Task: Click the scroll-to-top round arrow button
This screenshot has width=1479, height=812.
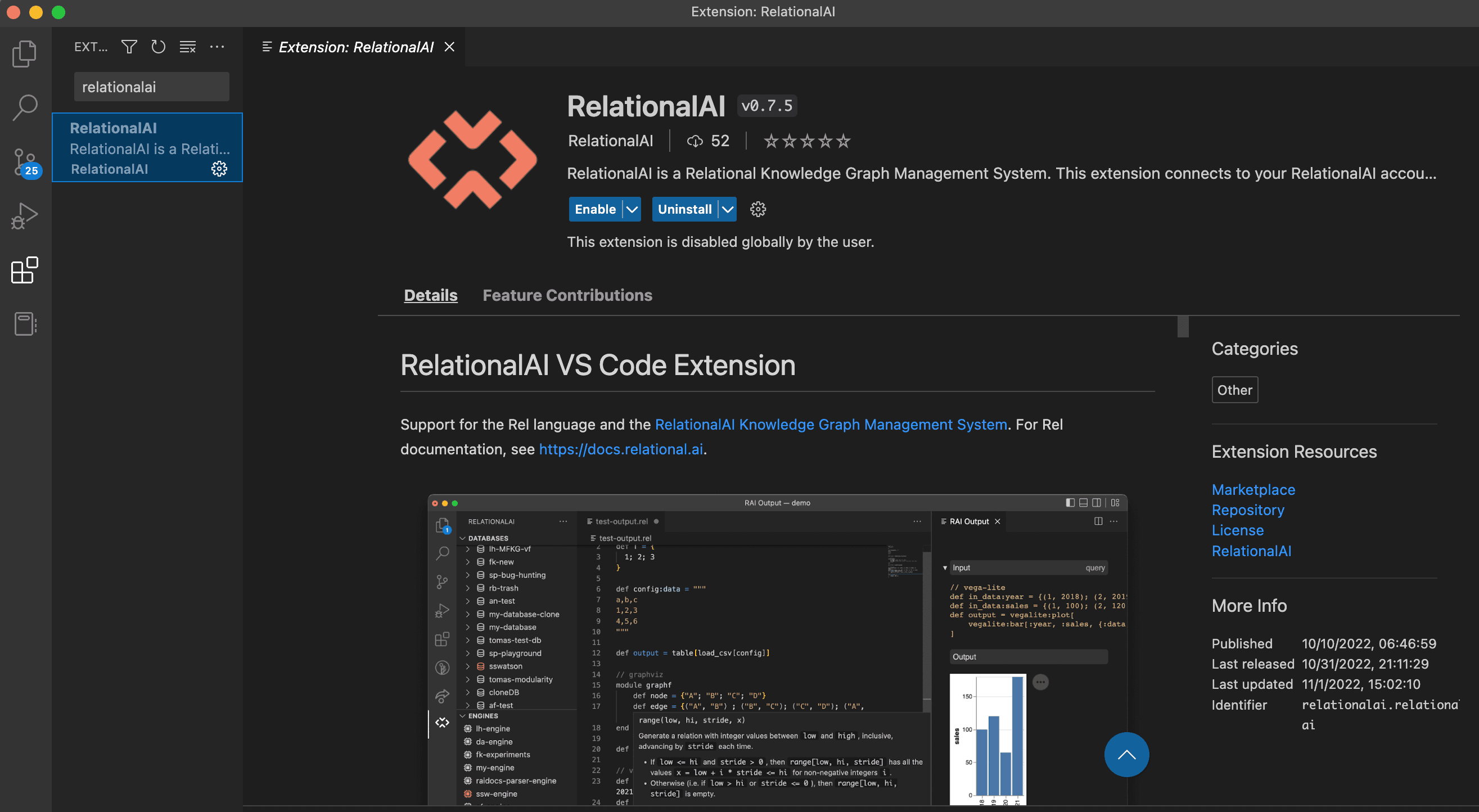Action: 1126,754
